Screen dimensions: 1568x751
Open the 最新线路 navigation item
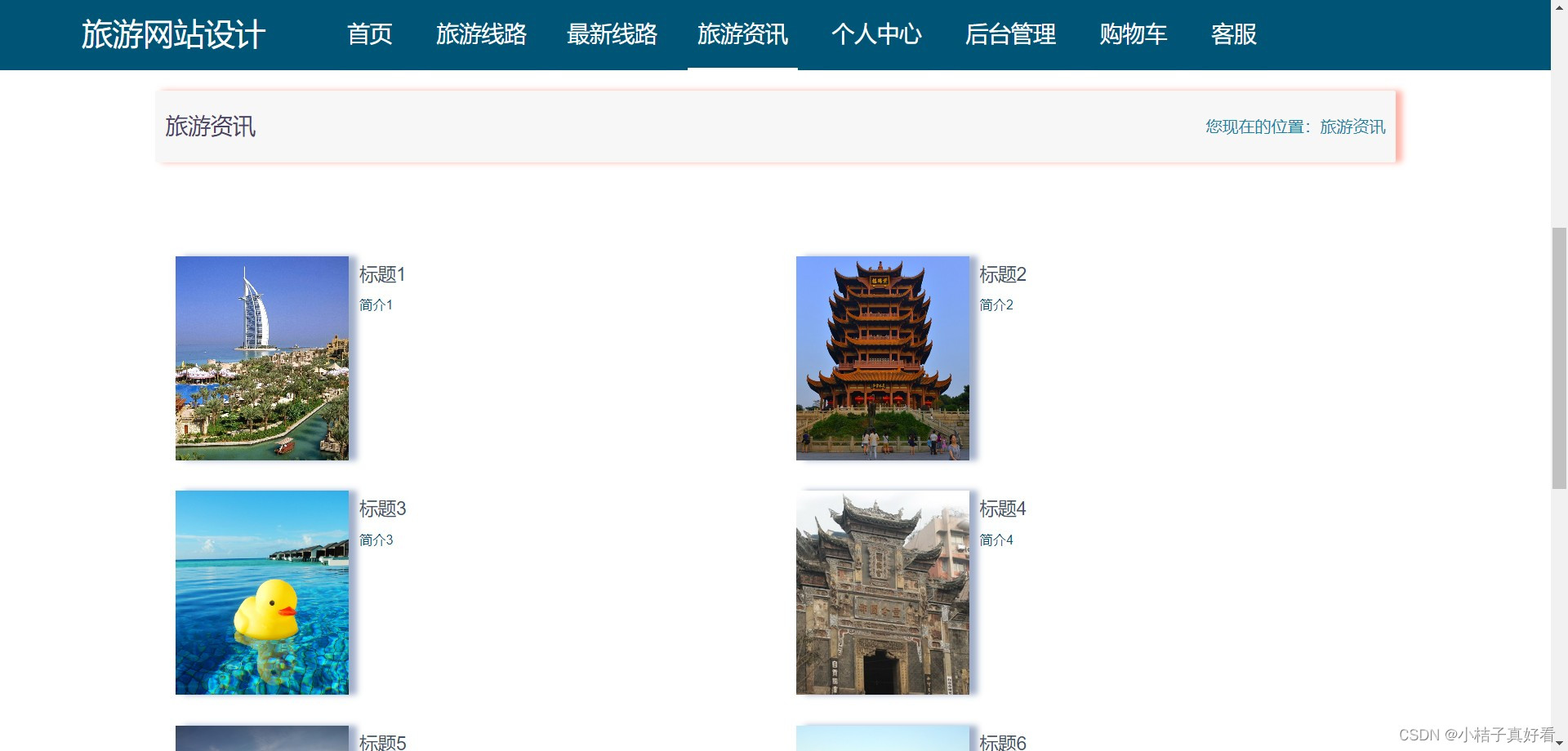(x=612, y=34)
